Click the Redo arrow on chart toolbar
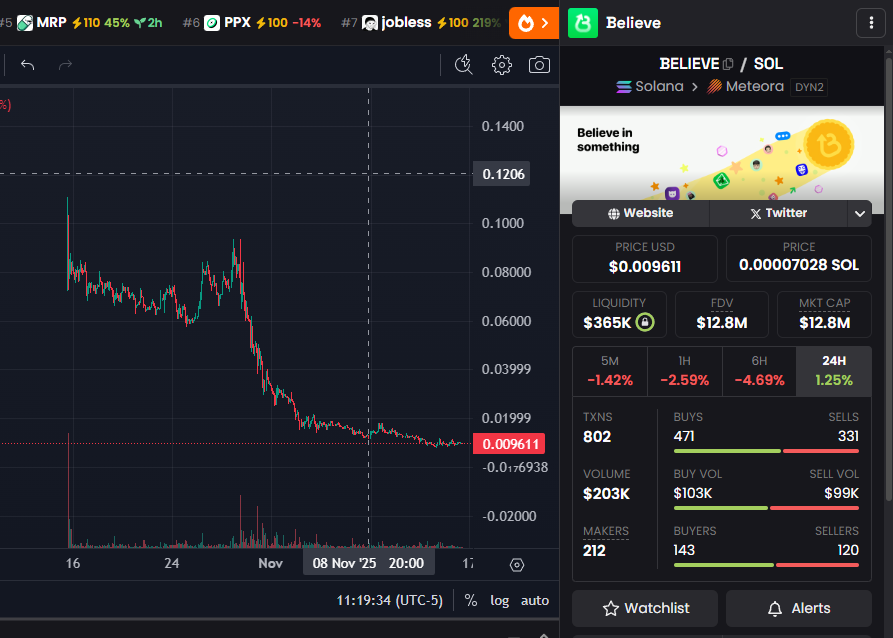893x638 pixels. (63, 63)
